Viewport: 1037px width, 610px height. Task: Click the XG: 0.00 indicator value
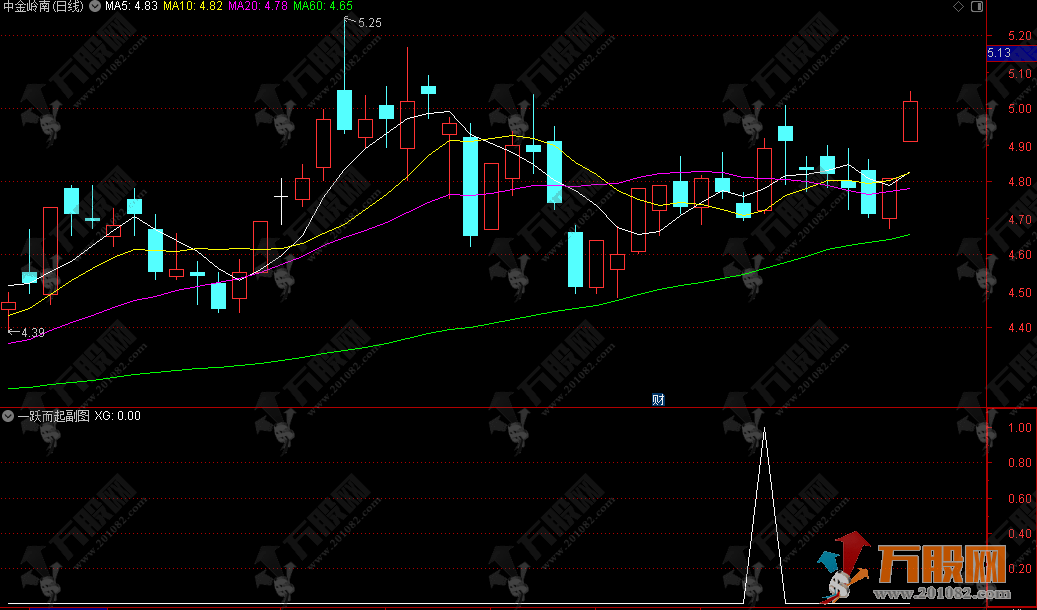[118, 416]
